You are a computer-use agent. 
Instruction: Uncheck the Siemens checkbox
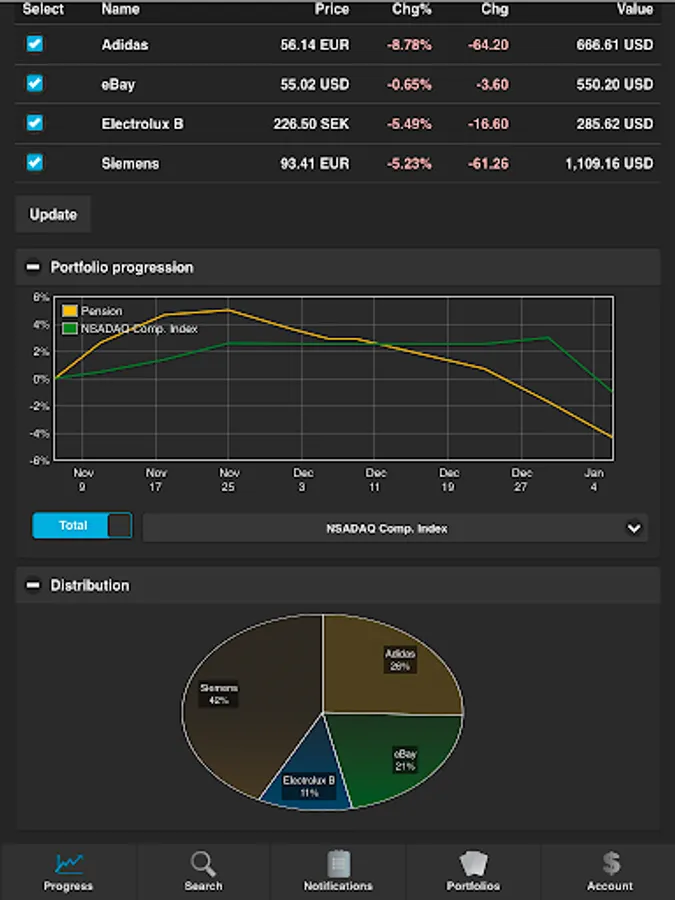point(34,162)
